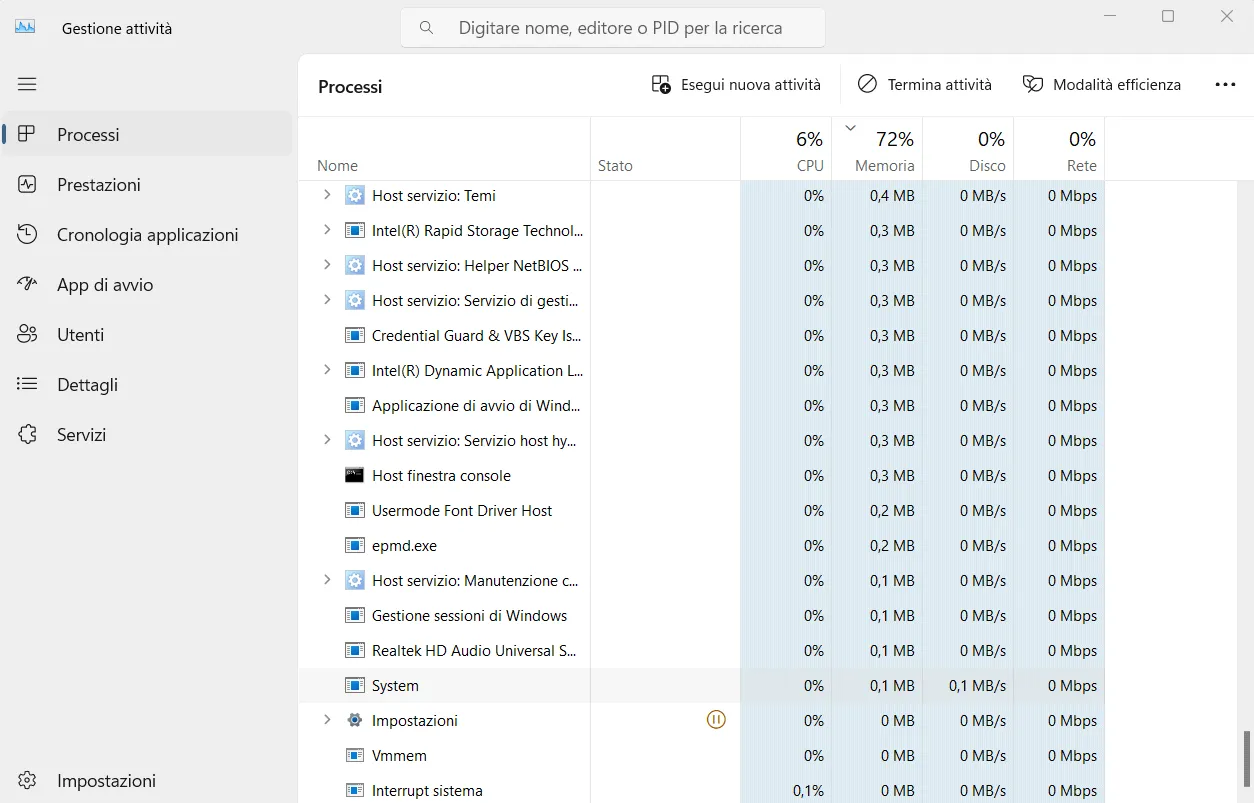The image size is (1254, 803).
Task: Click the Esegui nuova attività icon
Action: [661, 84]
